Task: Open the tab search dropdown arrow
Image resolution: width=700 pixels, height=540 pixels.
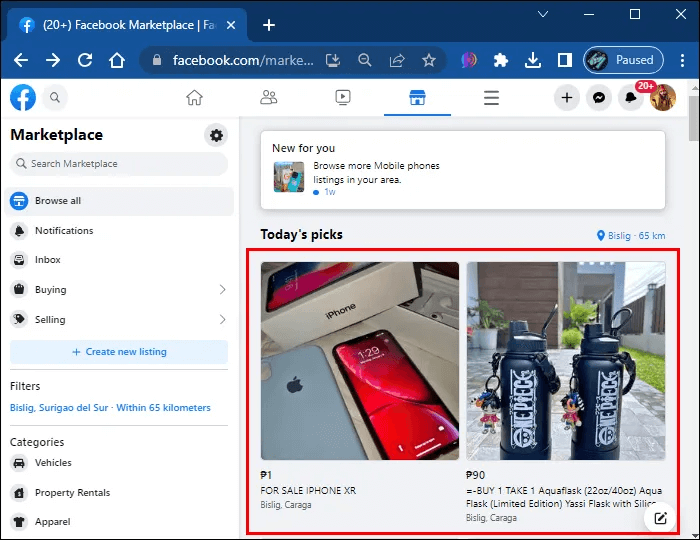Action: [543, 14]
